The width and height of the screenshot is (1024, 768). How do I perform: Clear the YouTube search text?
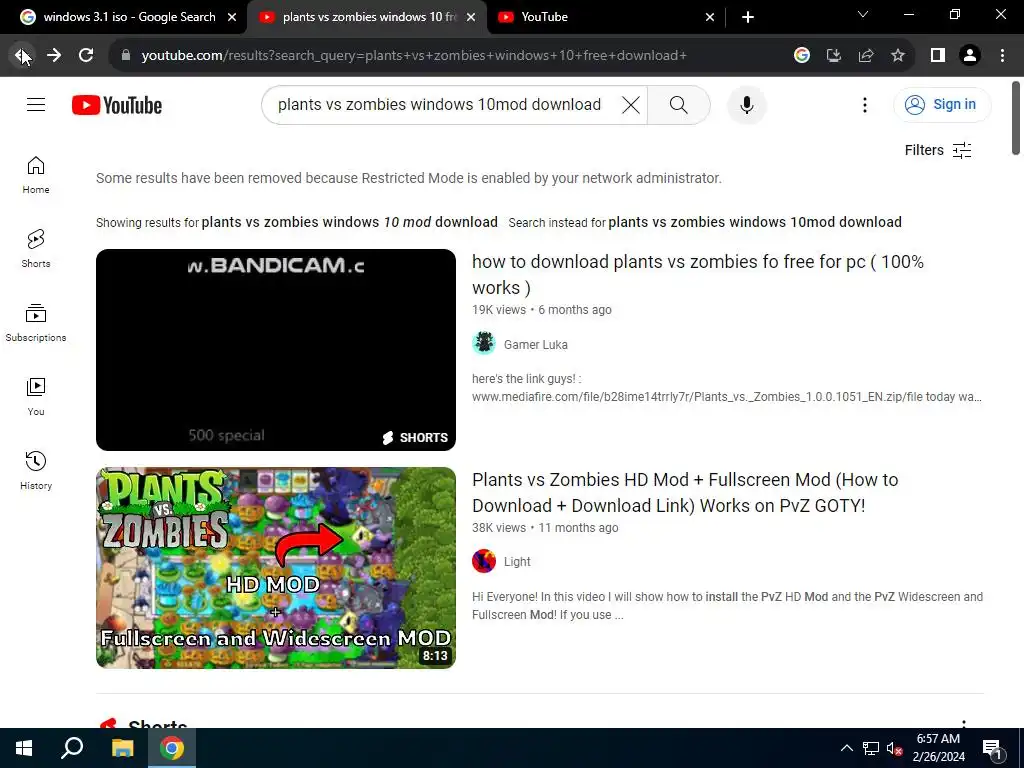coord(630,104)
